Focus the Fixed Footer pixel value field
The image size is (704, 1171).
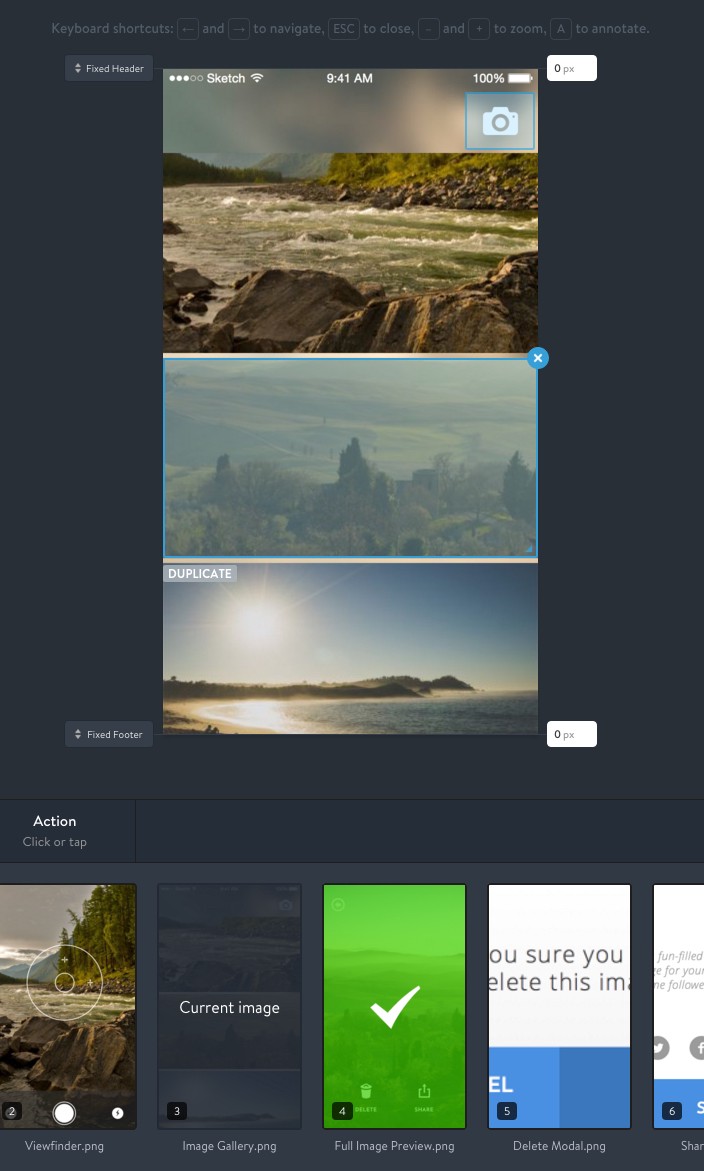571,734
